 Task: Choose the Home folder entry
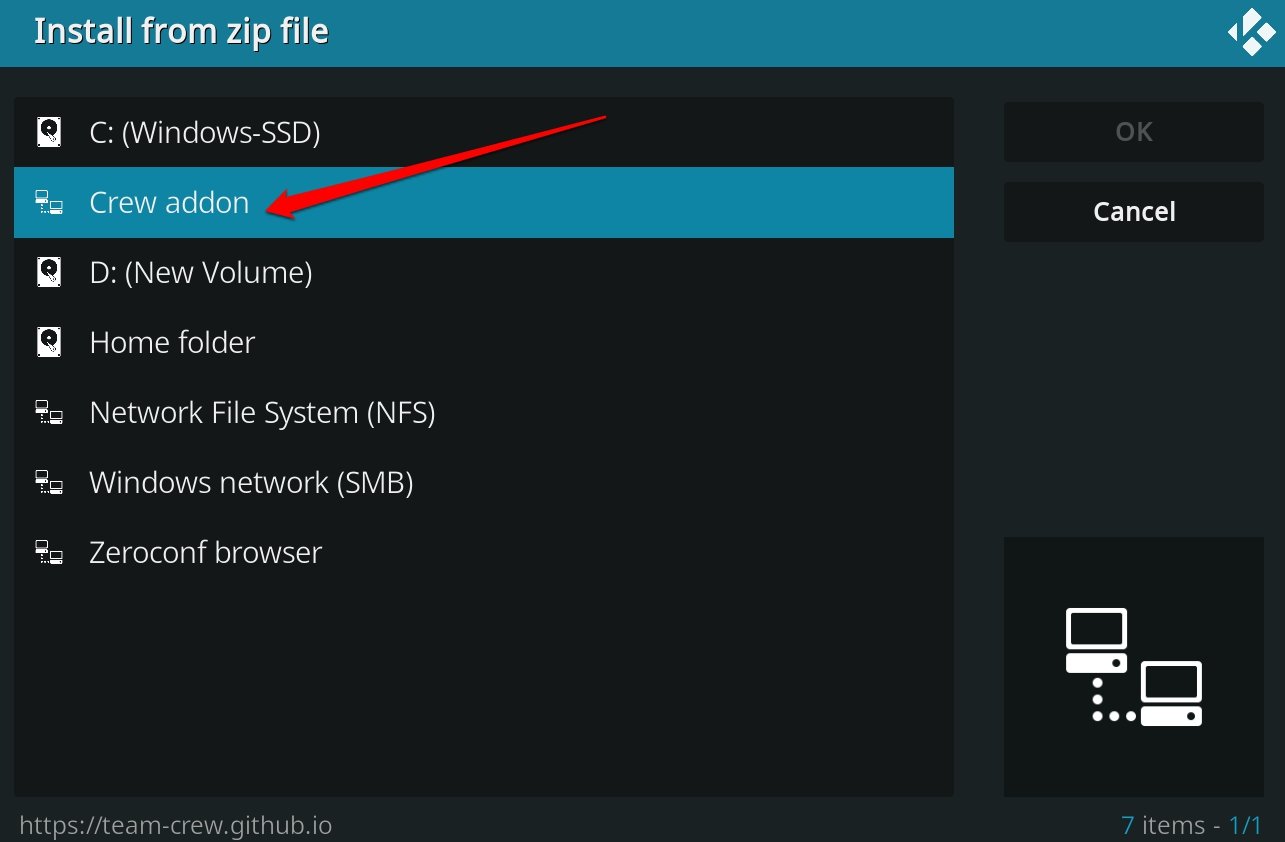484,342
